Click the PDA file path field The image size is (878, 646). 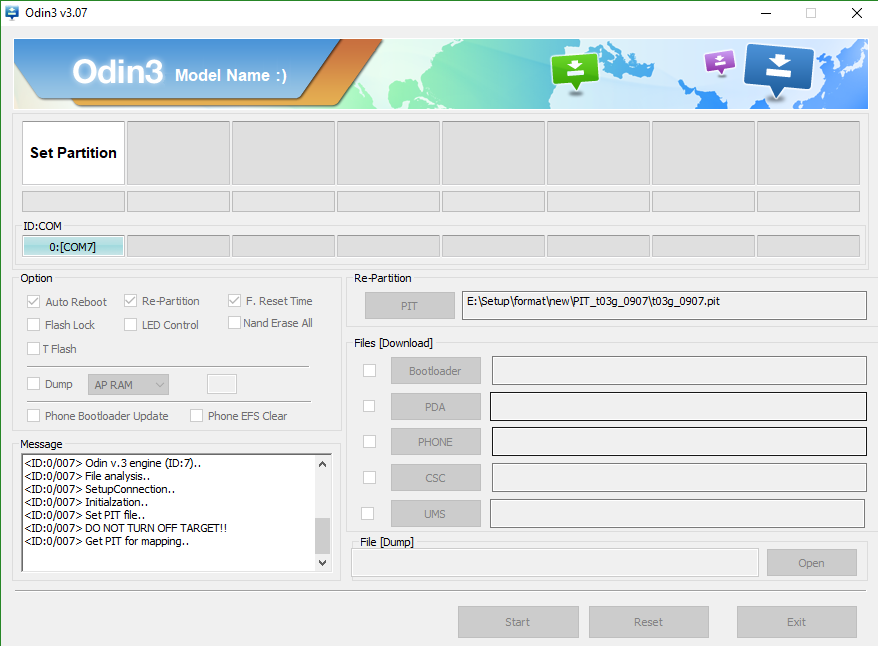coord(678,406)
